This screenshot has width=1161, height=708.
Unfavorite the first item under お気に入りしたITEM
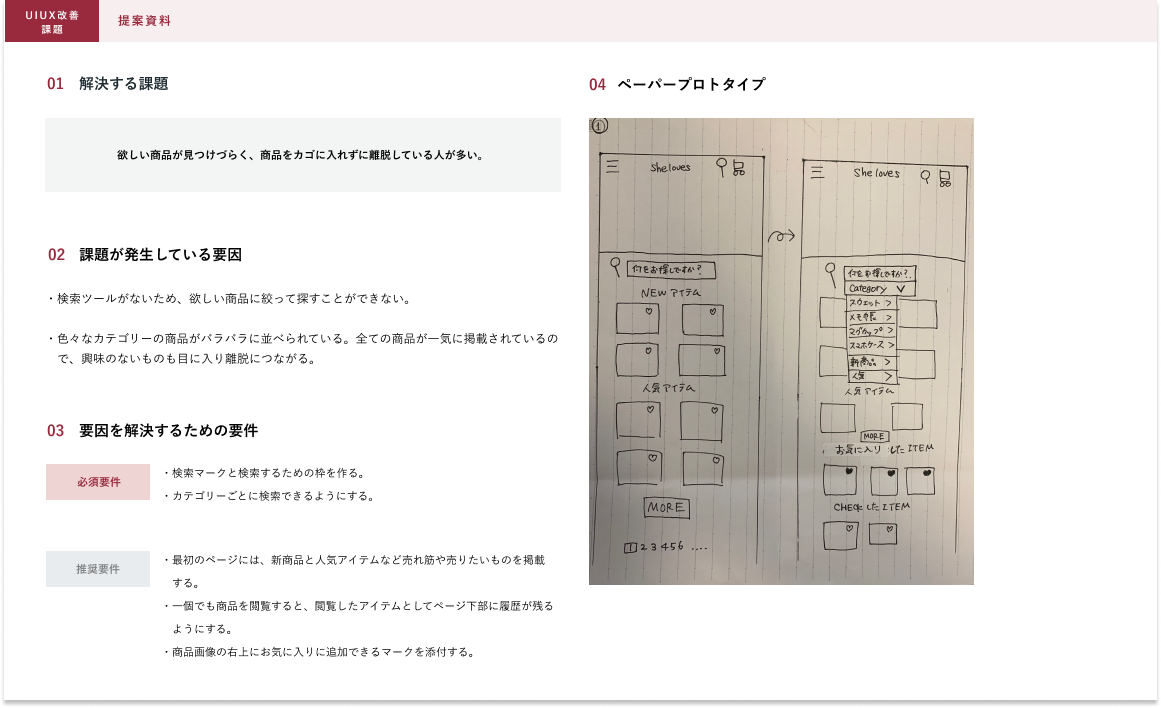tap(848, 471)
